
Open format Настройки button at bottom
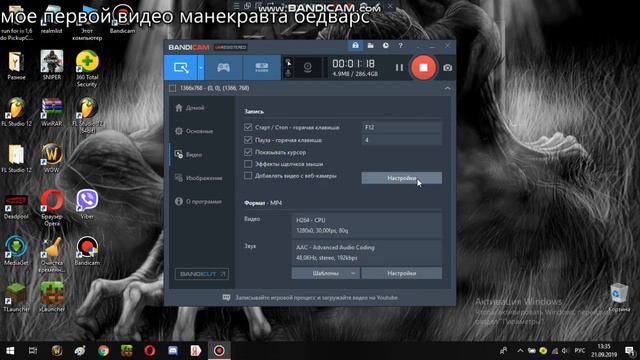pos(401,273)
